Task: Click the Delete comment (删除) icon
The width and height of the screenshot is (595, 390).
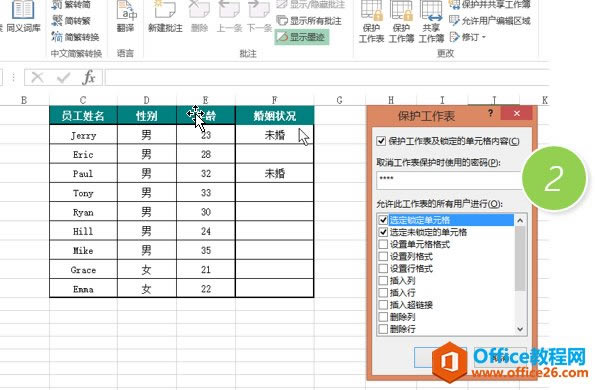Action: pos(199,16)
